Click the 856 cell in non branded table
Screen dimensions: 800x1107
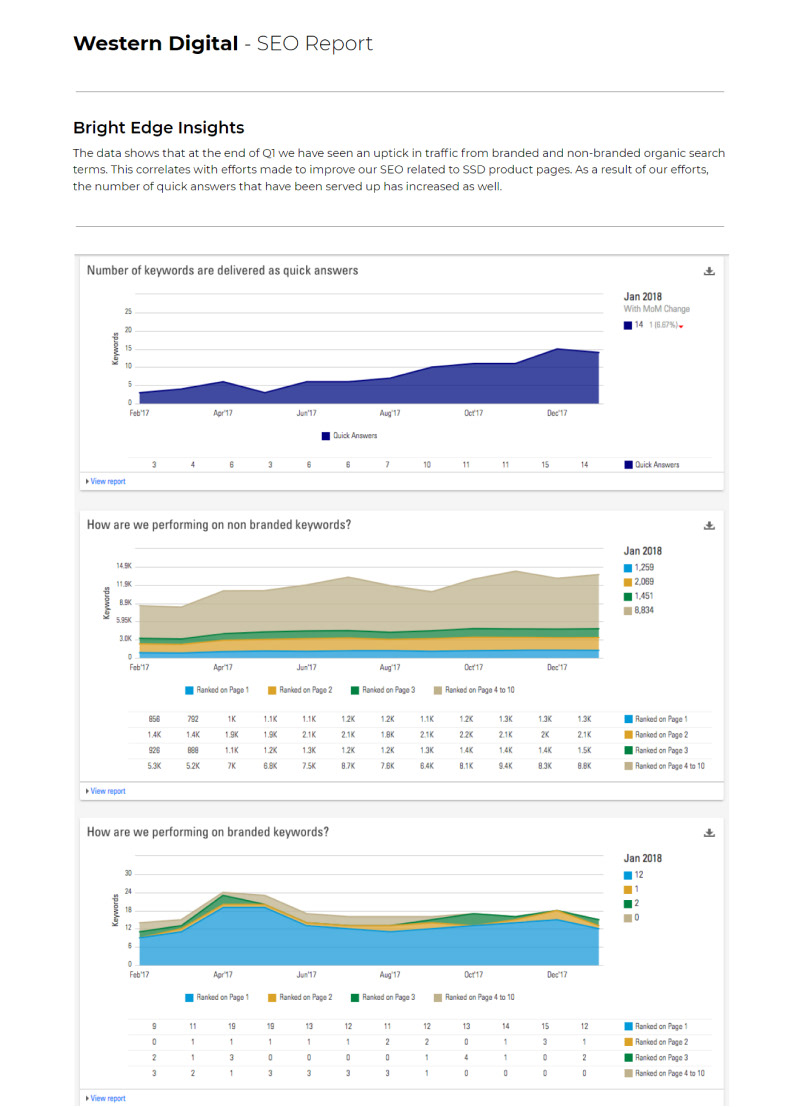(154, 719)
